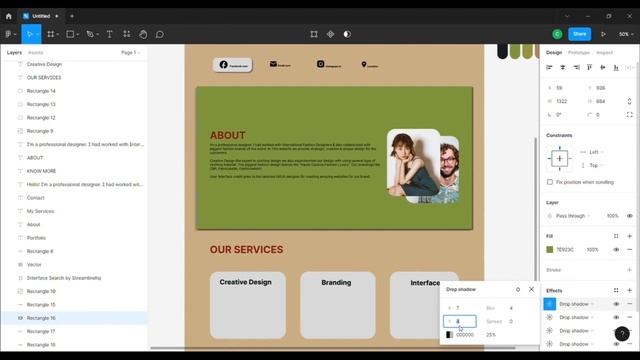This screenshot has width=640, height=360.
Task: Click the green fill color swatch
Action: pyautogui.click(x=550, y=249)
